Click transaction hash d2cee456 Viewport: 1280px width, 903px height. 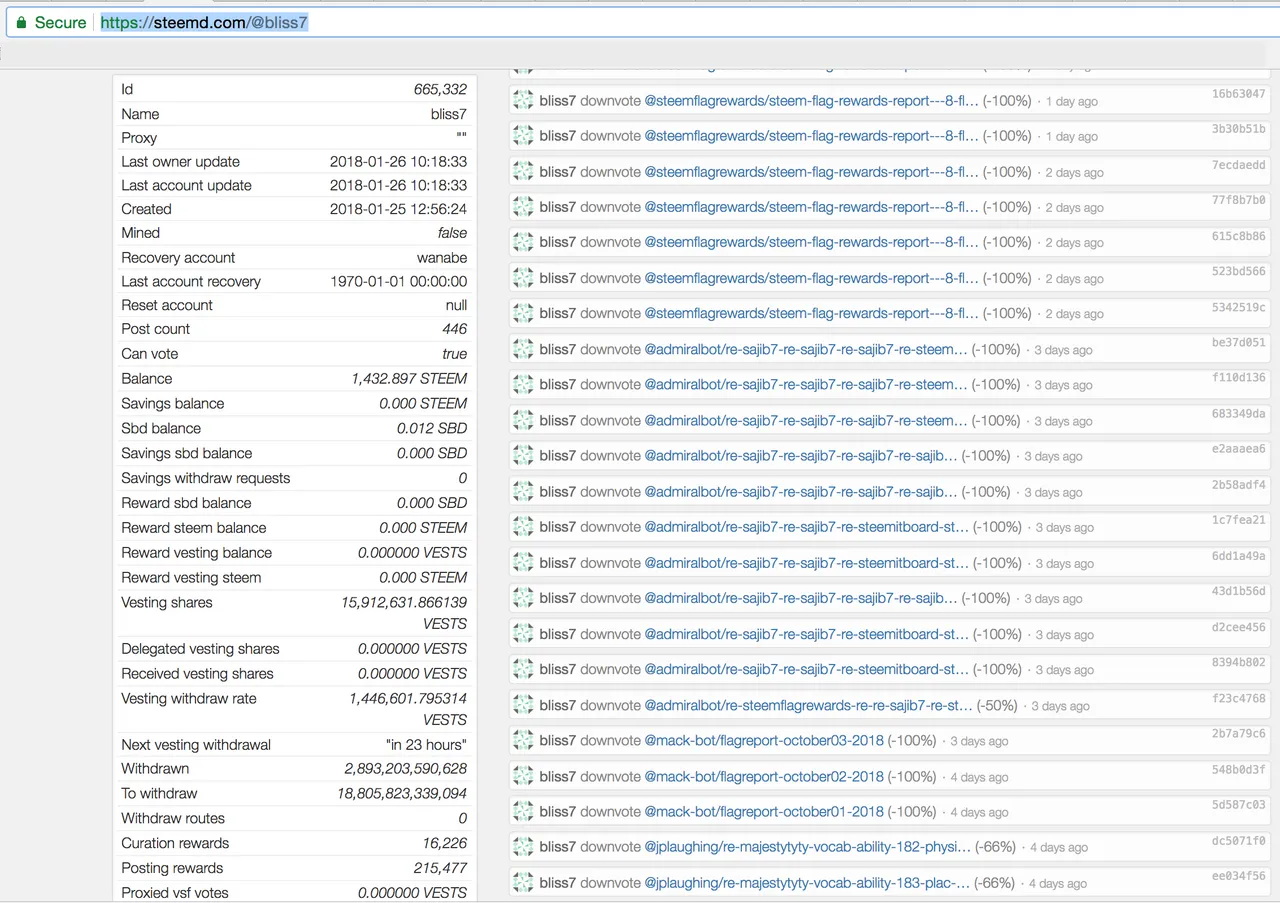[1238, 627]
